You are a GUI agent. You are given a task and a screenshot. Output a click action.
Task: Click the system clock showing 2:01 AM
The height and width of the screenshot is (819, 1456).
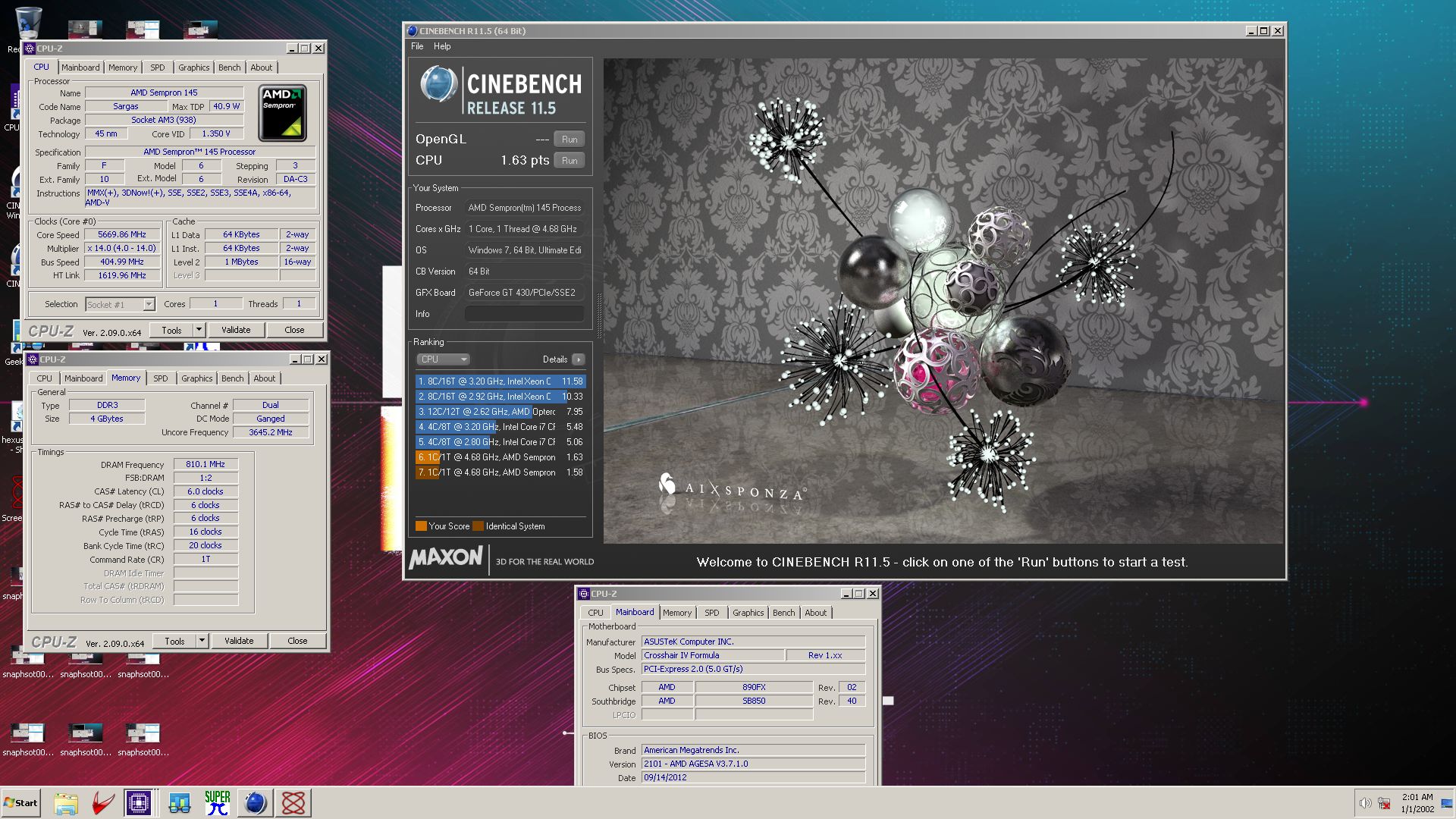pyautogui.click(x=1417, y=797)
